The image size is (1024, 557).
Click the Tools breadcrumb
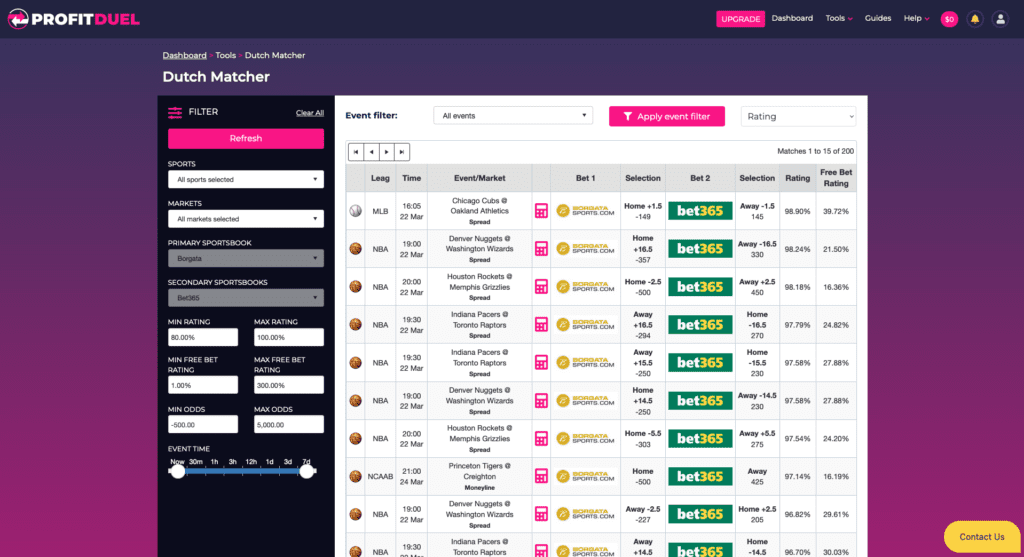[225, 56]
